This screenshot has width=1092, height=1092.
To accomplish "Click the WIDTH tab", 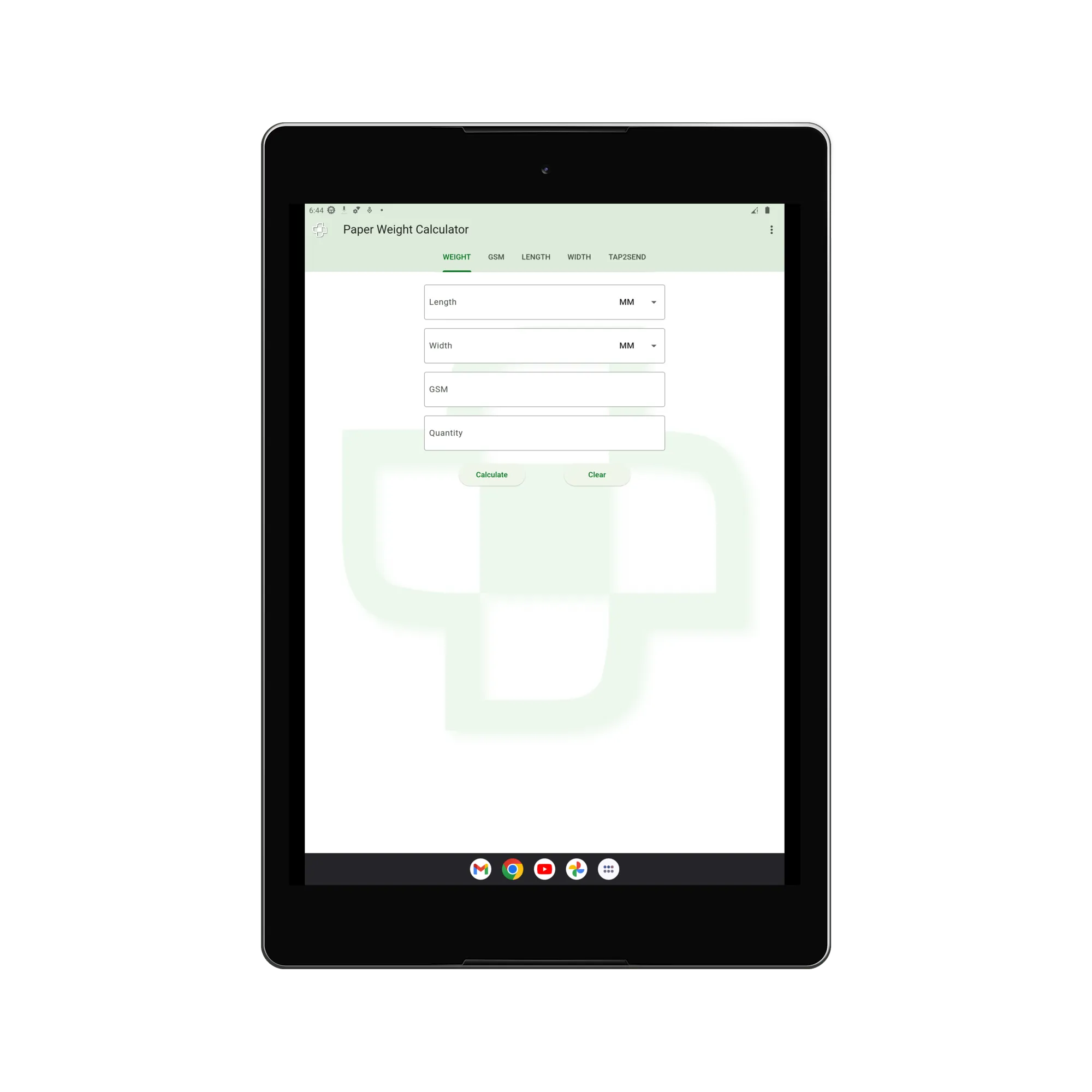I will click(x=579, y=257).
